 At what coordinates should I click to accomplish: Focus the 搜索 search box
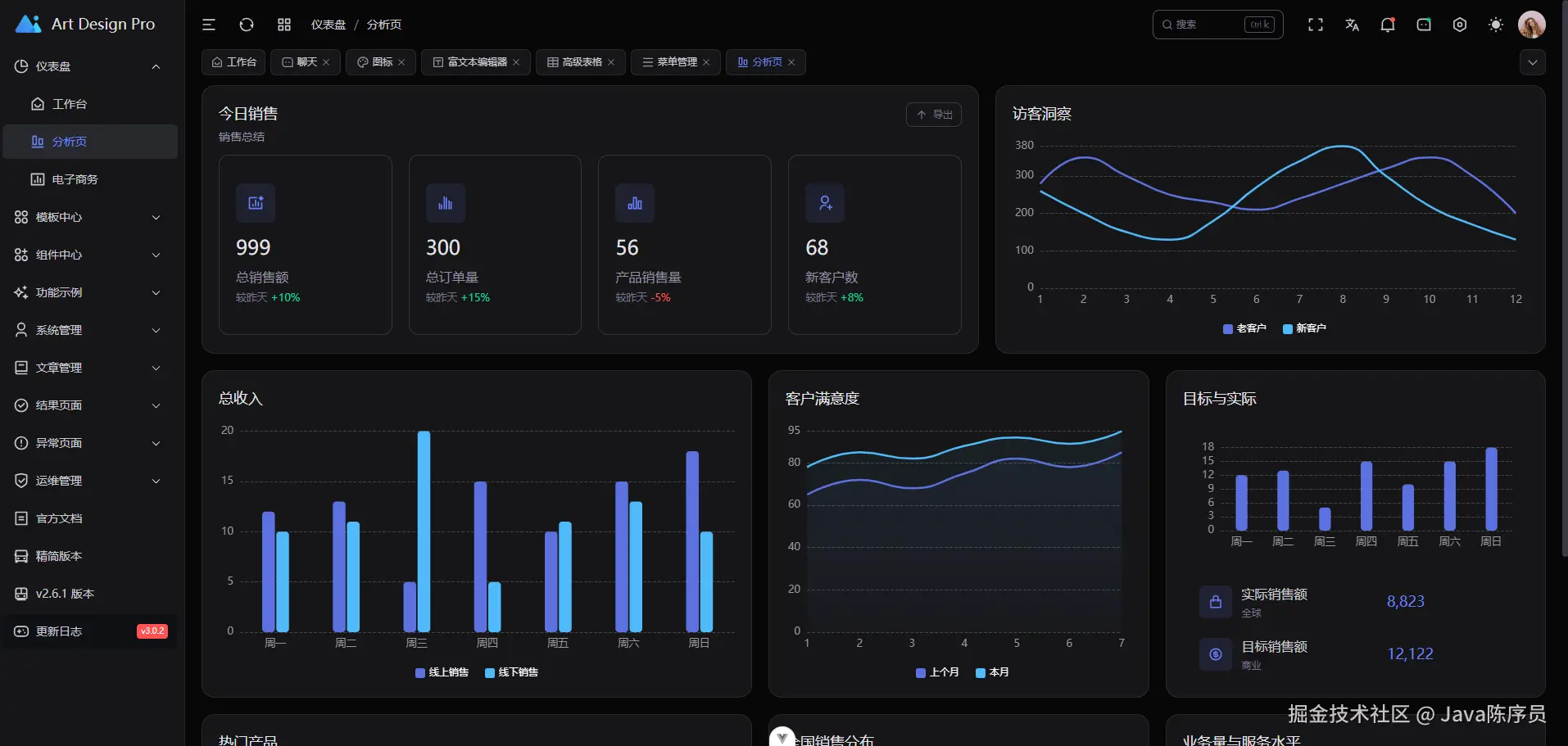click(x=1217, y=25)
